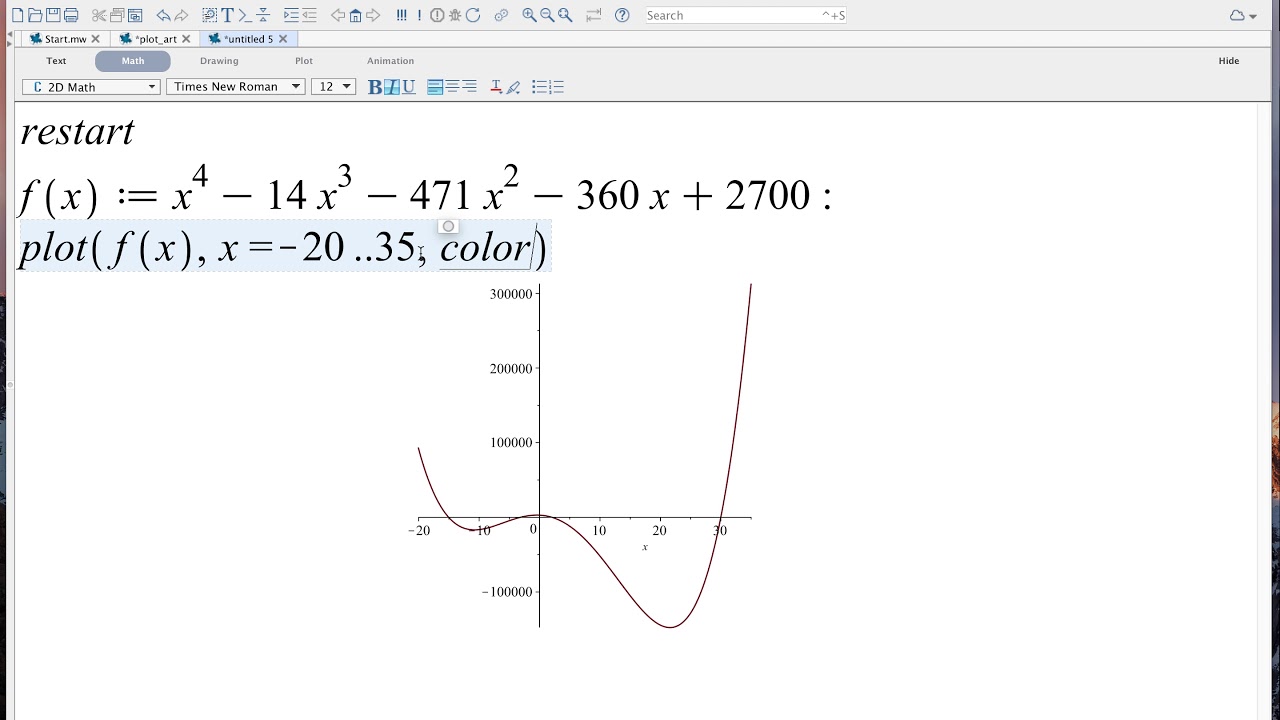
Task: Open help with the question mark icon
Action: [622, 15]
